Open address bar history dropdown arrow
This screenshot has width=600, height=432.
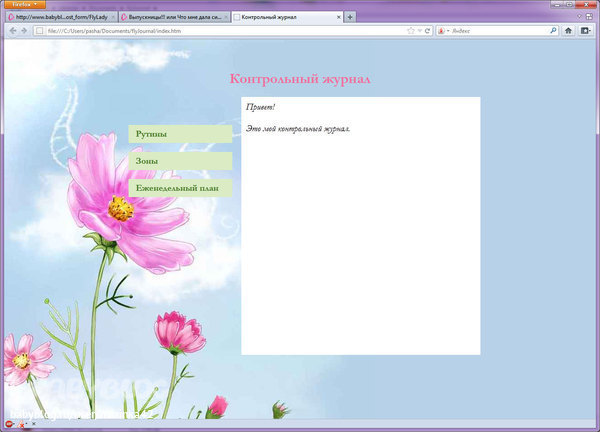click(x=419, y=31)
